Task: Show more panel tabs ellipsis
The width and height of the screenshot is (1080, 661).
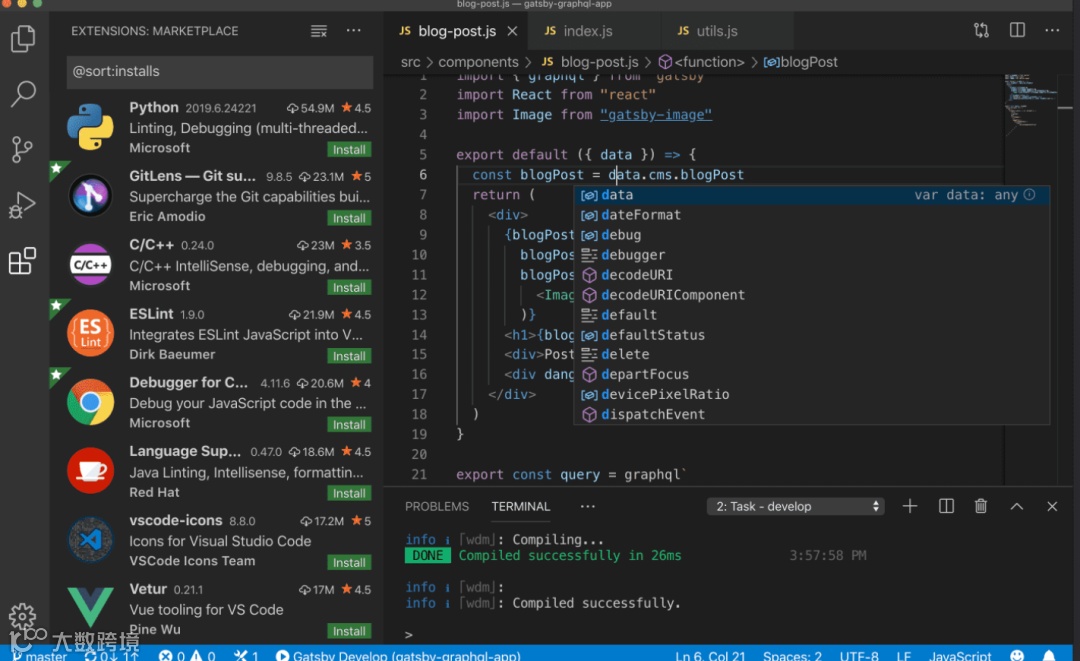Action: [587, 506]
